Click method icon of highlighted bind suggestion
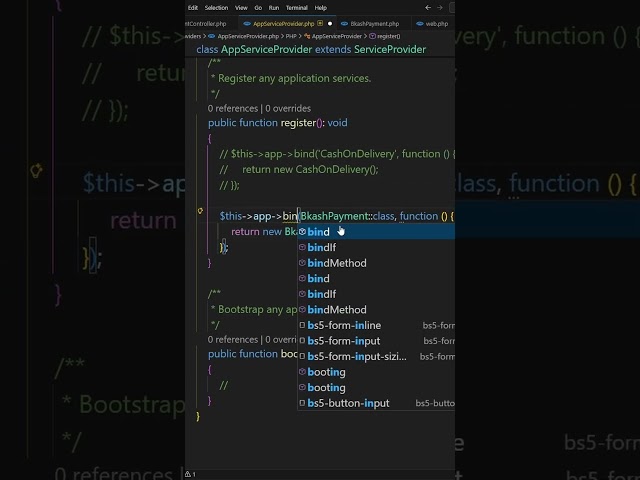Screen dimensions: 640x480 coord(302,232)
